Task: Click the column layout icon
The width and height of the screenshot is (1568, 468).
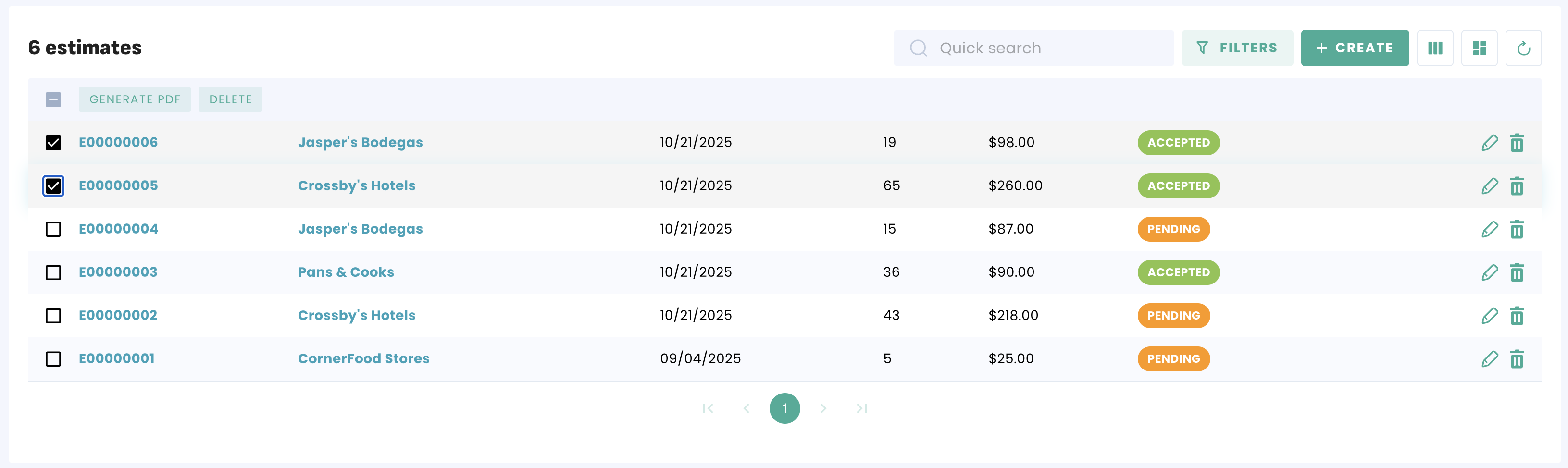Action: click(x=1435, y=48)
